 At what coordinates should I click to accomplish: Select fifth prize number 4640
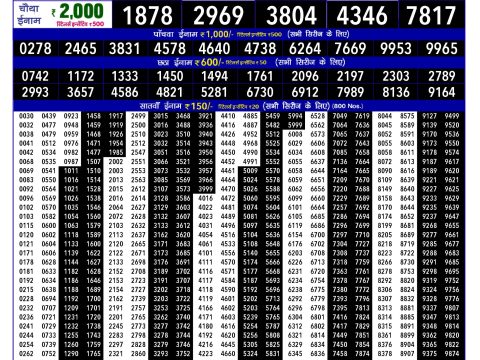click(x=214, y=49)
